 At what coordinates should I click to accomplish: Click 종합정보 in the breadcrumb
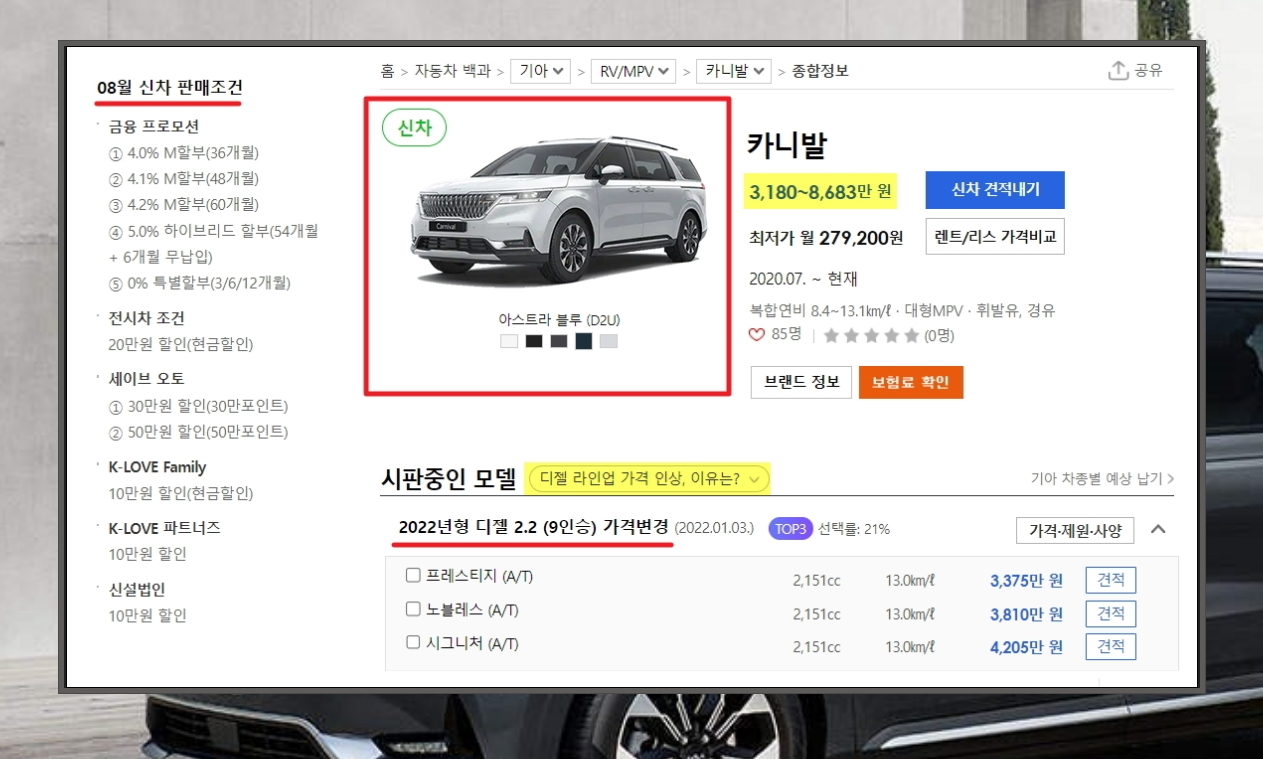click(x=820, y=71)
